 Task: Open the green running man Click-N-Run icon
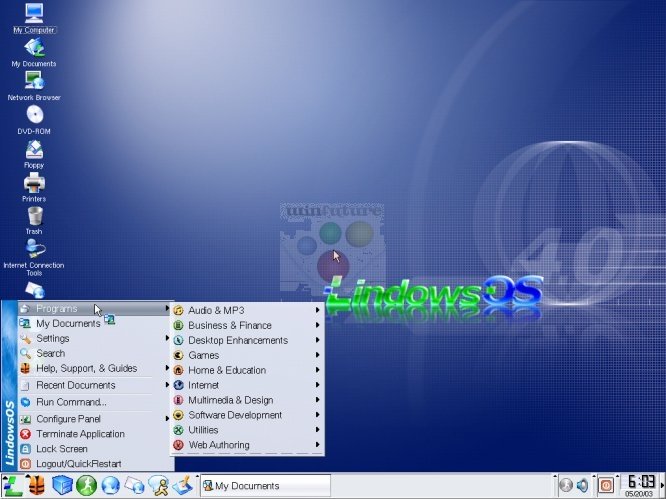pos(86,485)
